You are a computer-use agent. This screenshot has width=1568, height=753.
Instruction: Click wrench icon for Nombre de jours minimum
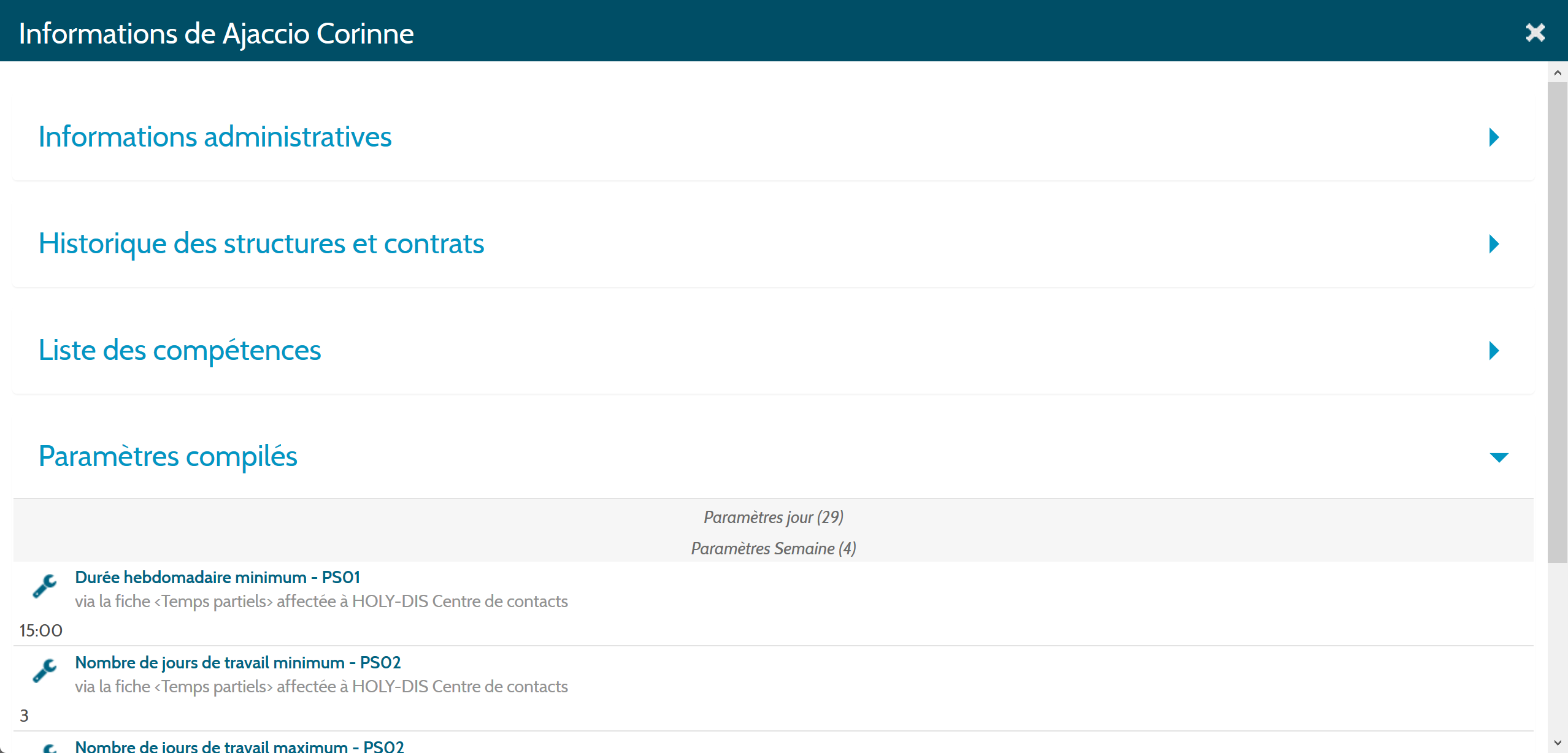pos(45,670)
